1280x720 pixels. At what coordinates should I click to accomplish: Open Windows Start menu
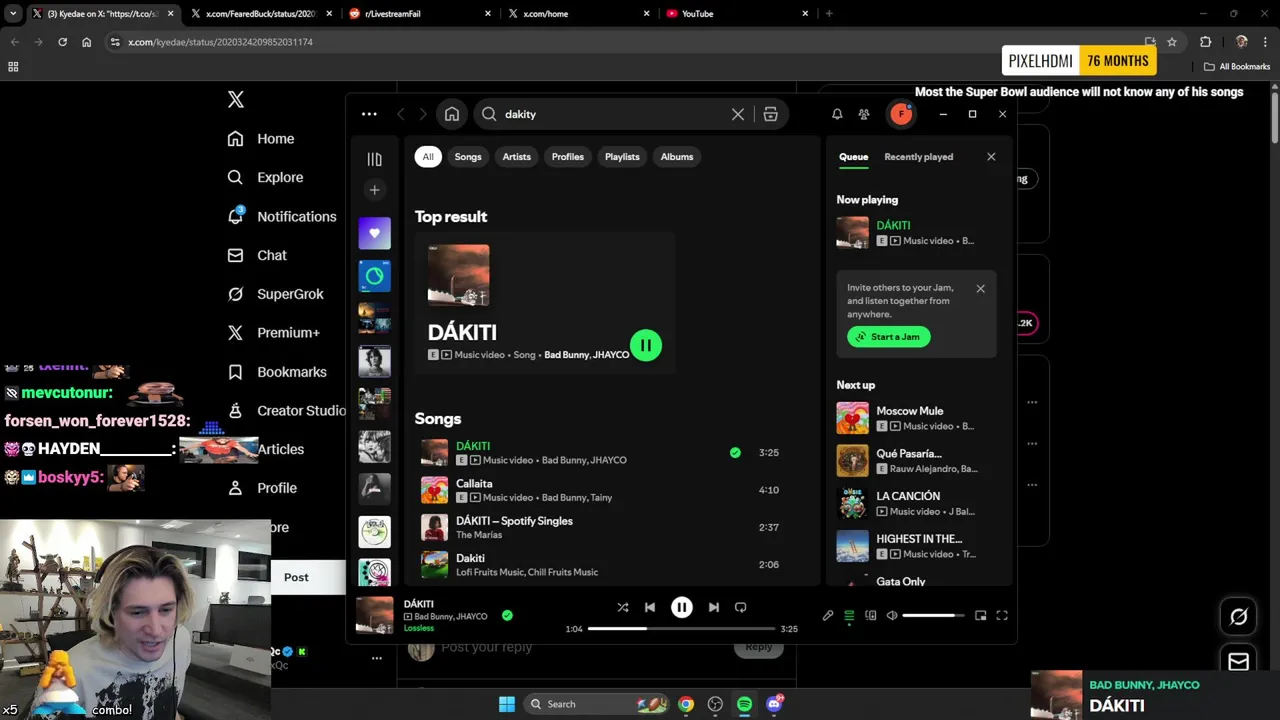tap(507, 704)
